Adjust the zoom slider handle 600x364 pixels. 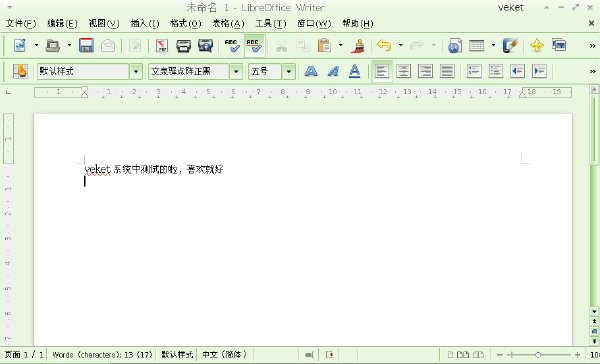[538, 355]
